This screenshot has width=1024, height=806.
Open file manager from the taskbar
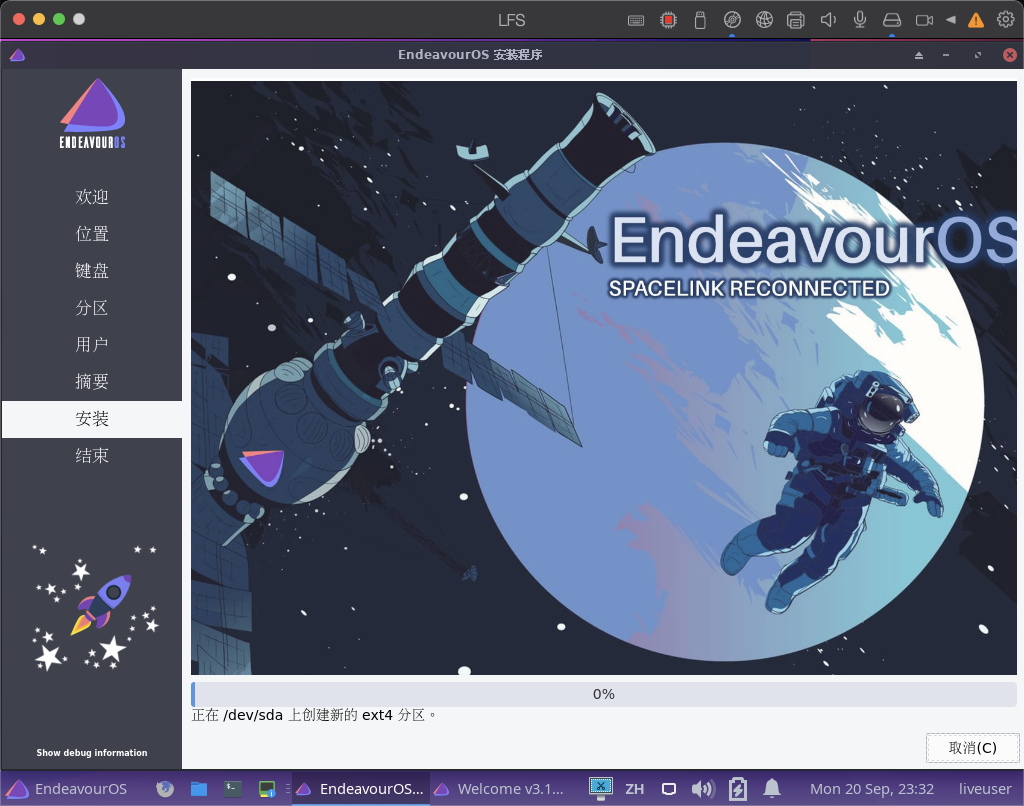(x=199, y=789)
